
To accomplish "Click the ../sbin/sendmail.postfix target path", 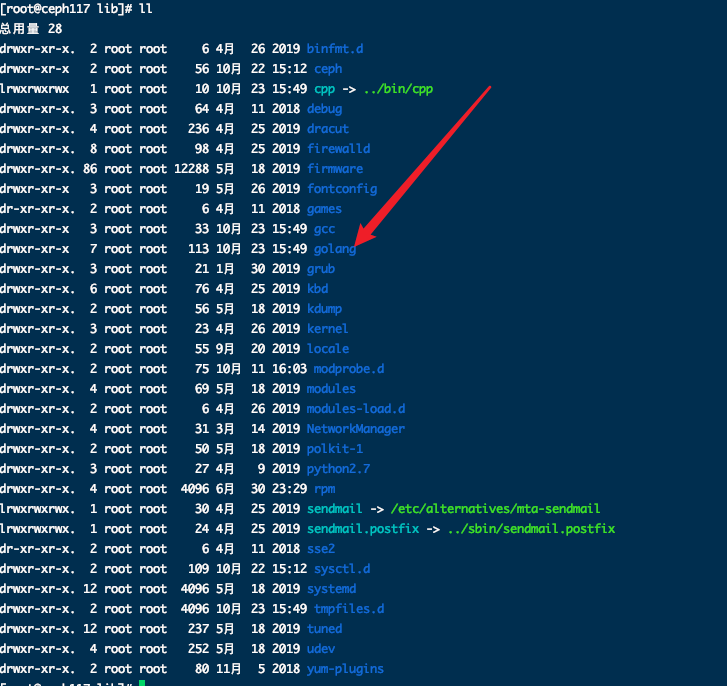I will click(x=531, y=528).
